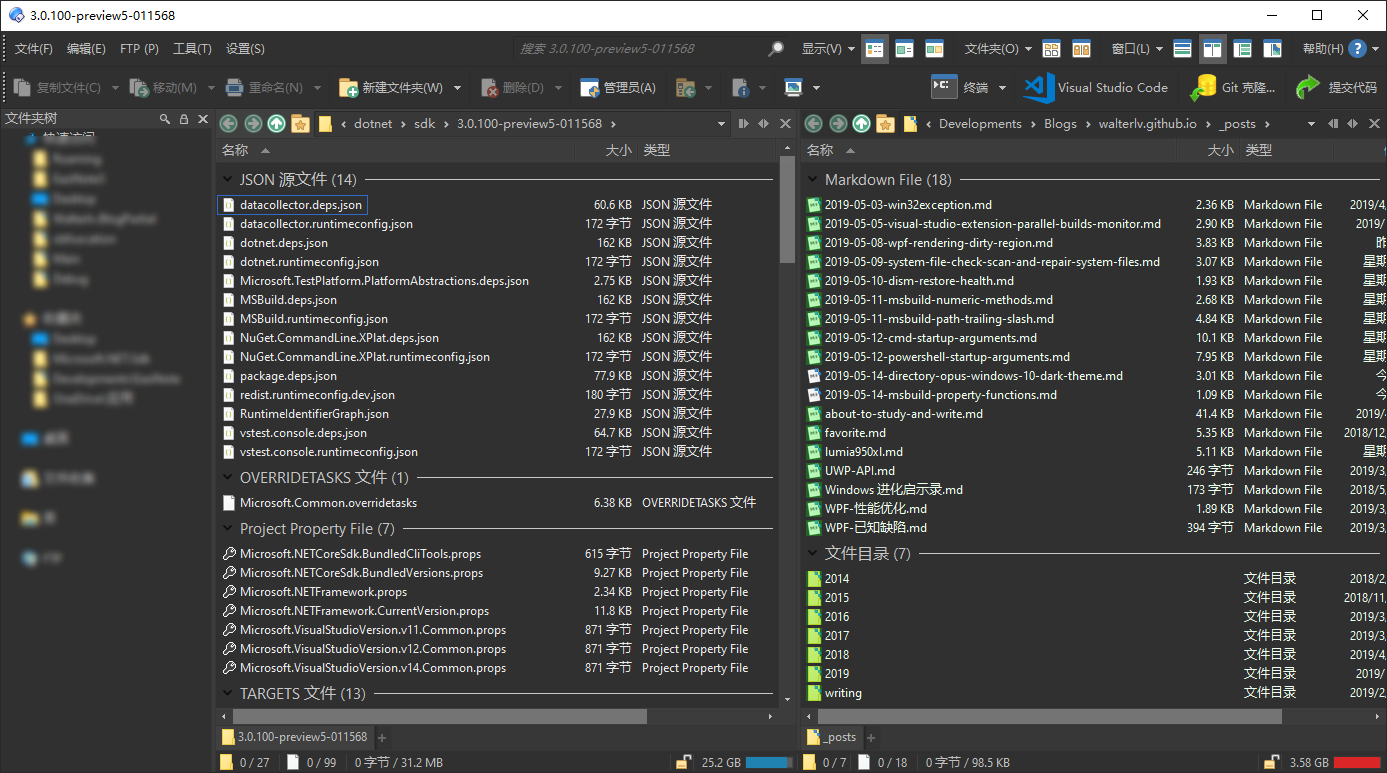The width and height of the screenshot is (1387, 773).
Task: Open the 工具(T) menu
Action: coord(192,48)
